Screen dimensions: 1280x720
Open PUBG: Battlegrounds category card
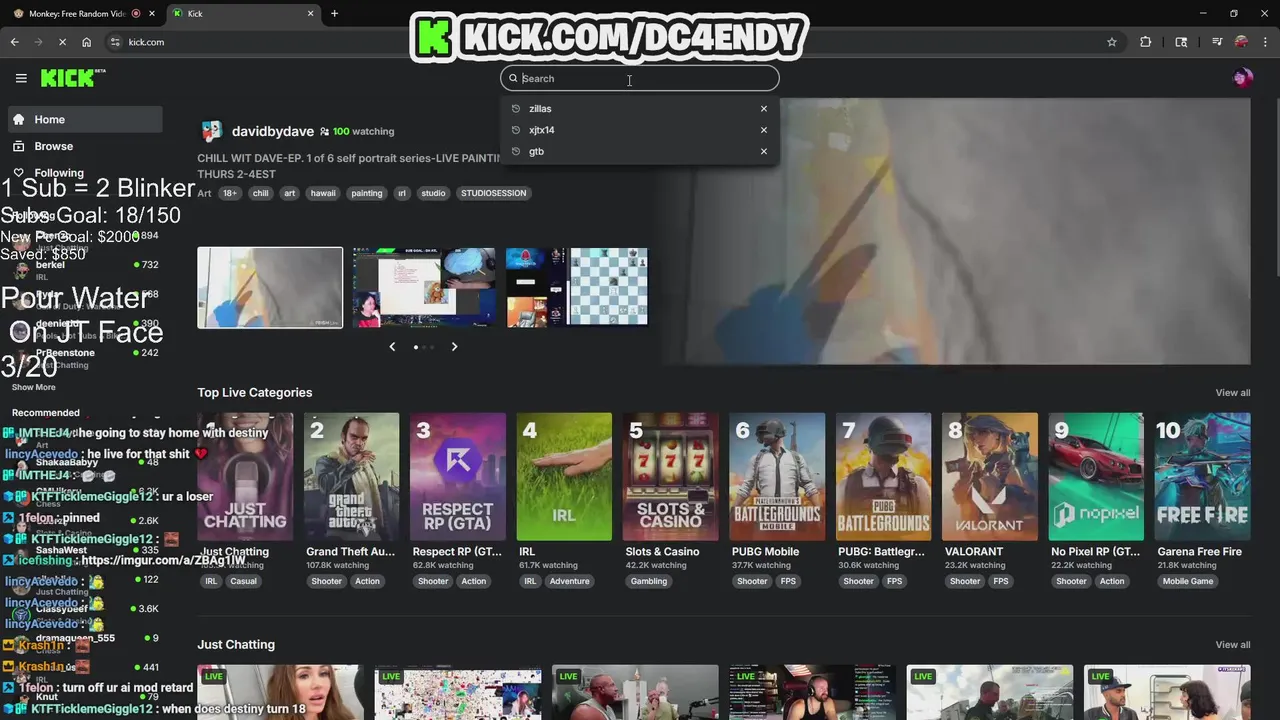[883, 477]
